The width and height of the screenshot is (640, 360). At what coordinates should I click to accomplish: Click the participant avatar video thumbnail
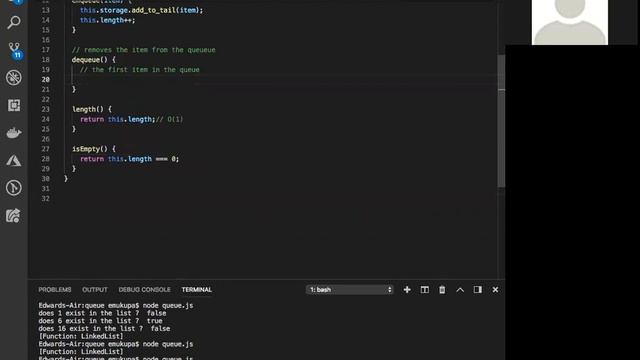570,22
